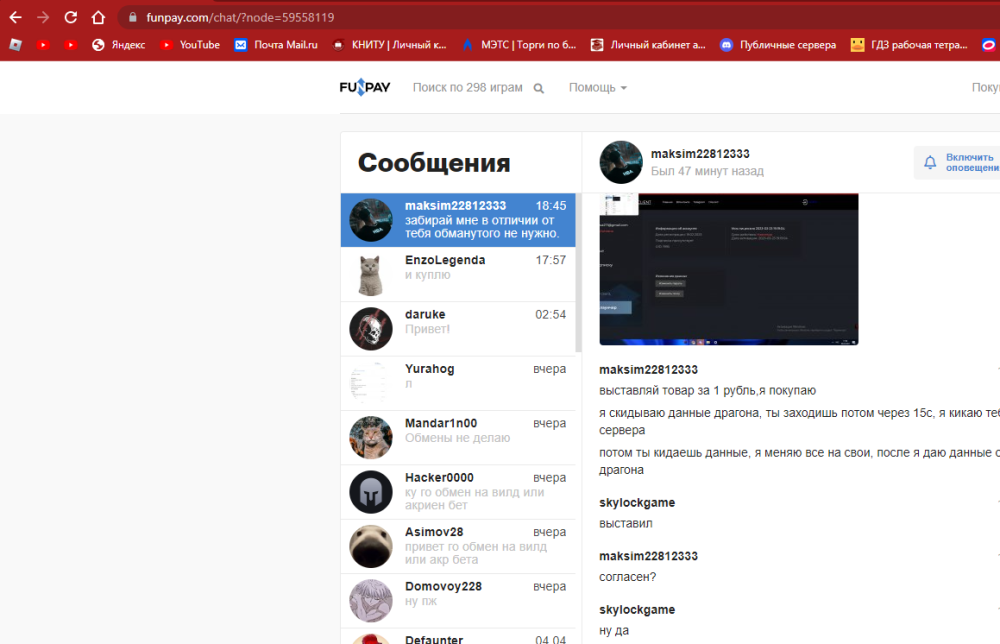
Task: Expand the Помощь dropdown menu
Action: 598,87
